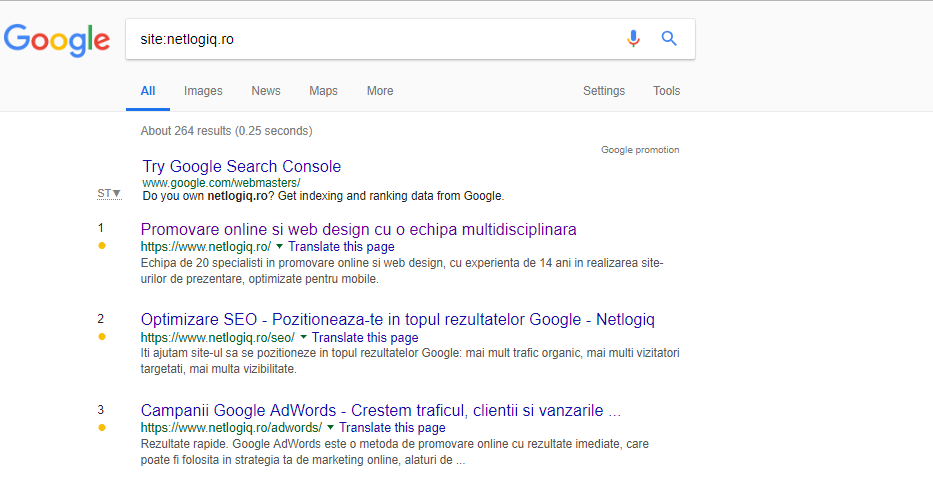This screenshot has width=933, height=478.
Task: Click the magnifying glass search button
Action: pos(669,39)
